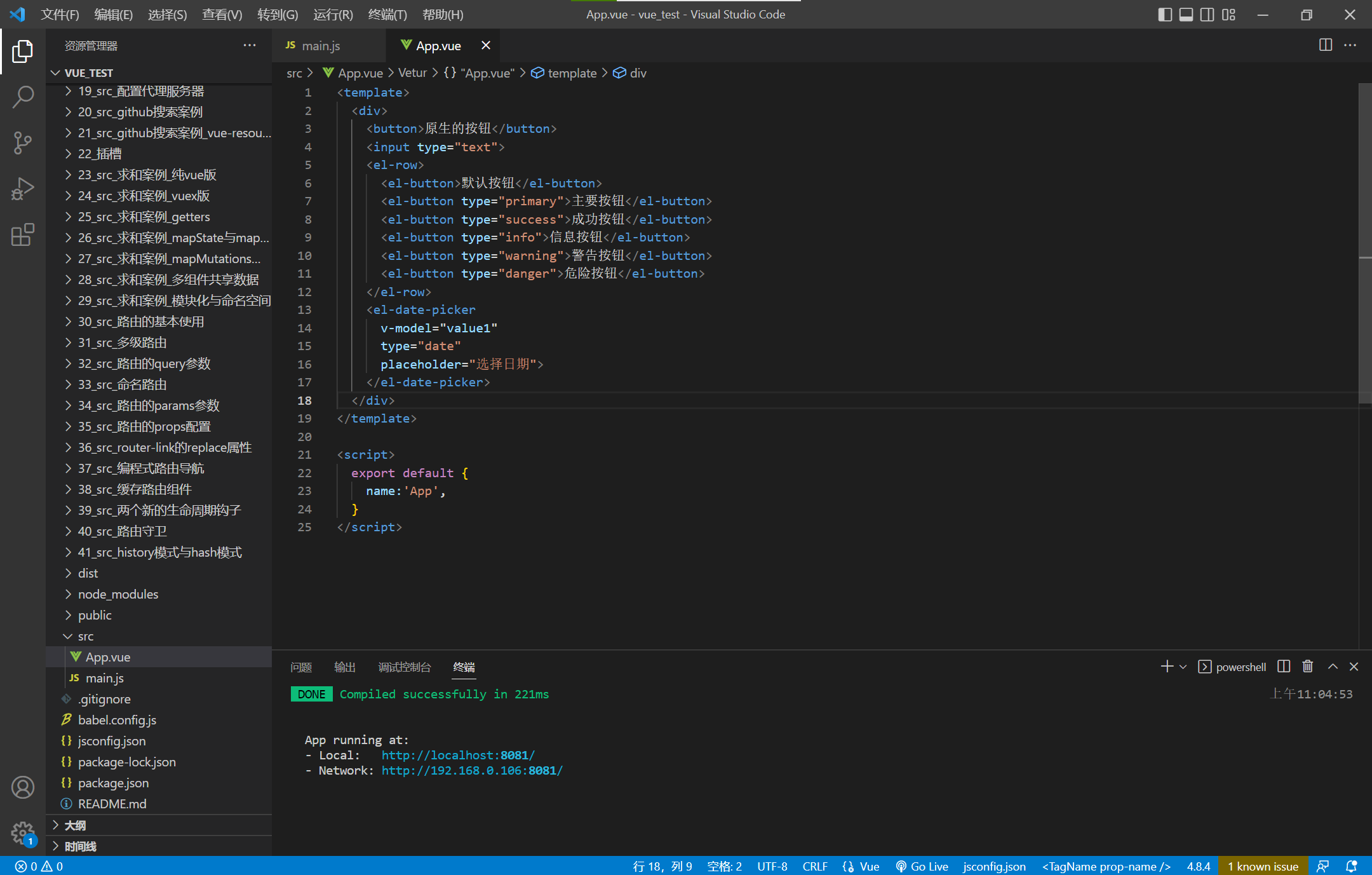
Task: Switch to 调试控制台 panel tab
Action: click(405, 667)
